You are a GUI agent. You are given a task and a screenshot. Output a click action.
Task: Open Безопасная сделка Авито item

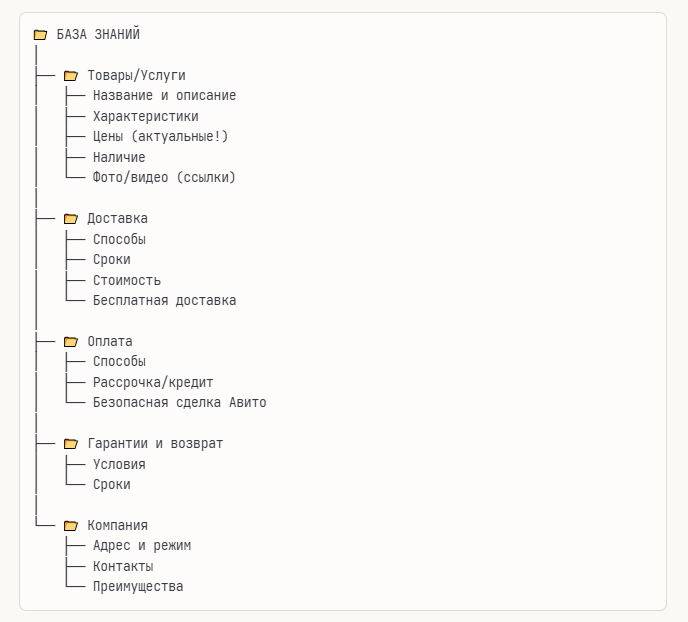(x=179, y=403)
